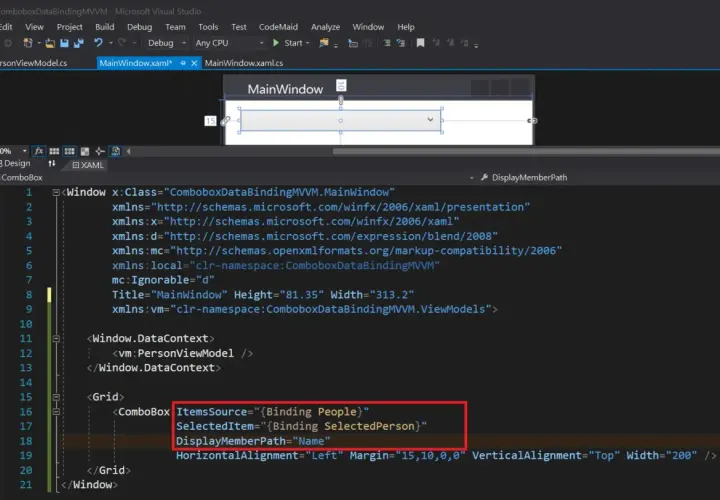Click the New Project toolbar icon
Viewport: 720px width, 500px height.
tap(28, 43)
